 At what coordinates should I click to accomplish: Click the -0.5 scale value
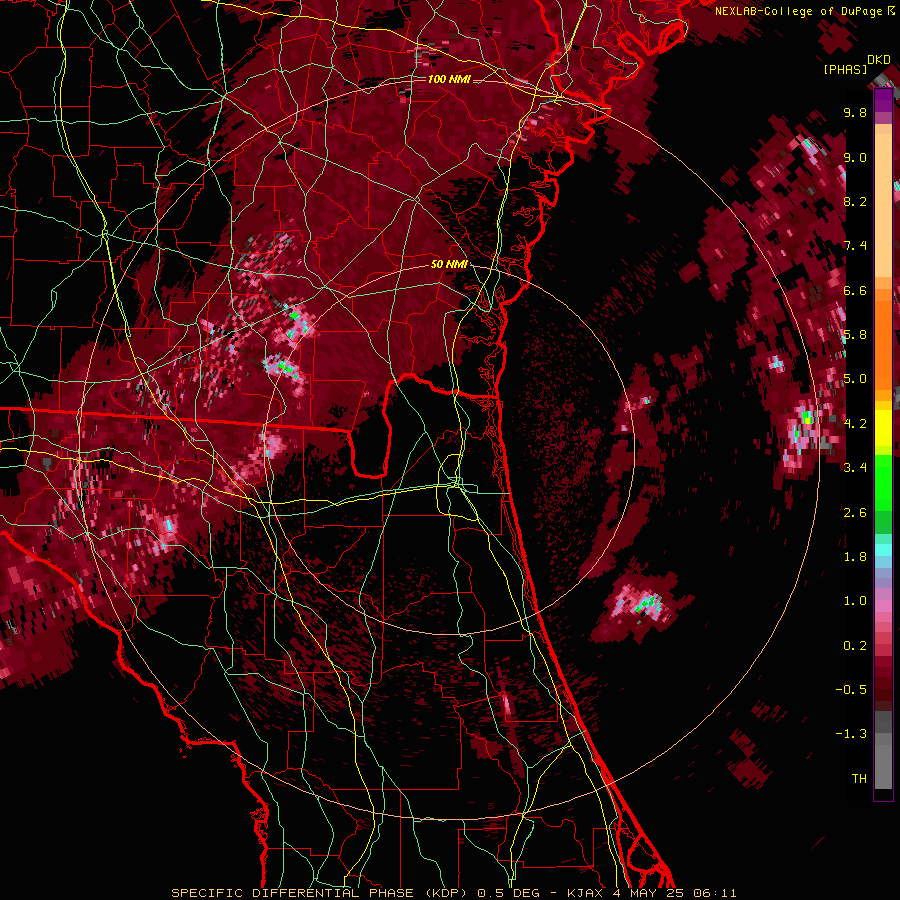point(851,689)
